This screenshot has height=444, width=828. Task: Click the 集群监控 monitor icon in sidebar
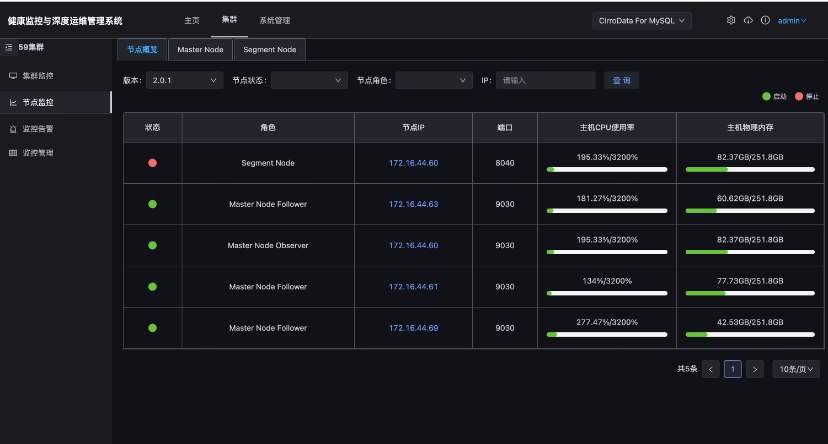point(12,76)
